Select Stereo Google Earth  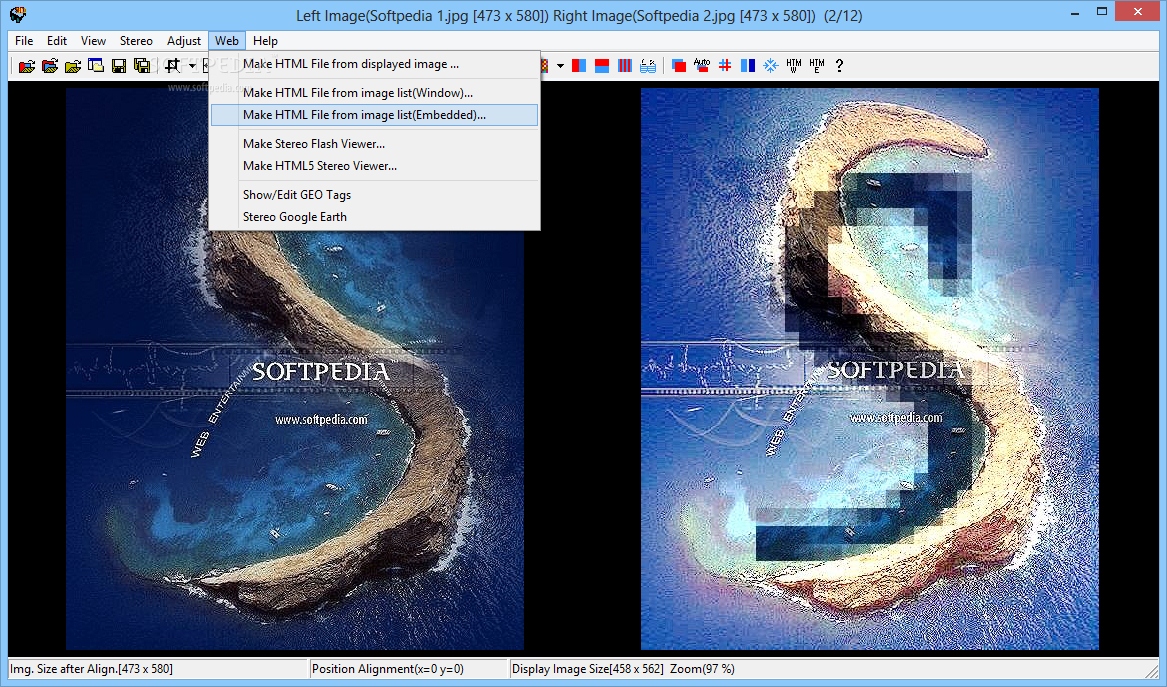coord(374,217)
